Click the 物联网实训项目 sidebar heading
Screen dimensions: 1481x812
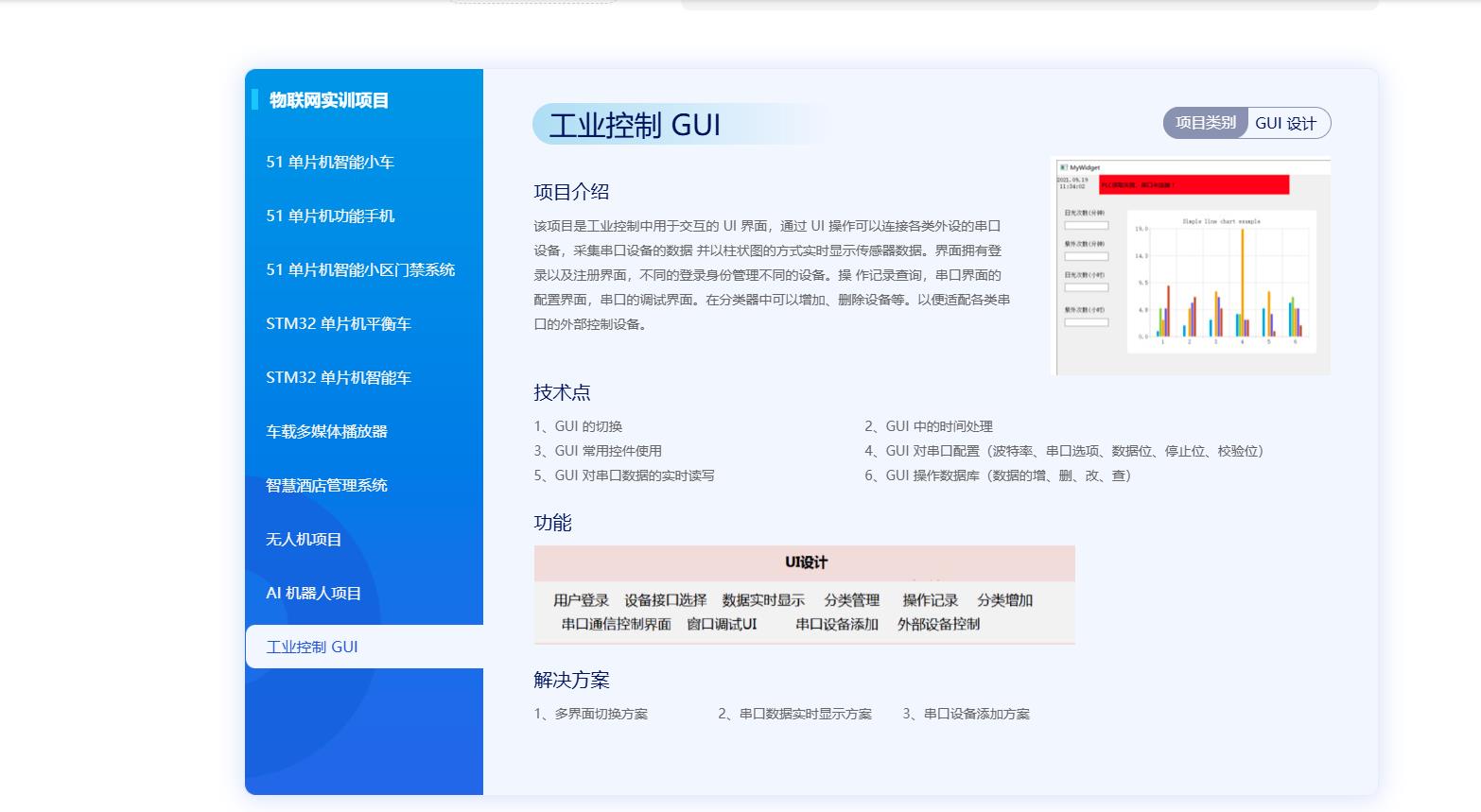[x=328, y=100]
